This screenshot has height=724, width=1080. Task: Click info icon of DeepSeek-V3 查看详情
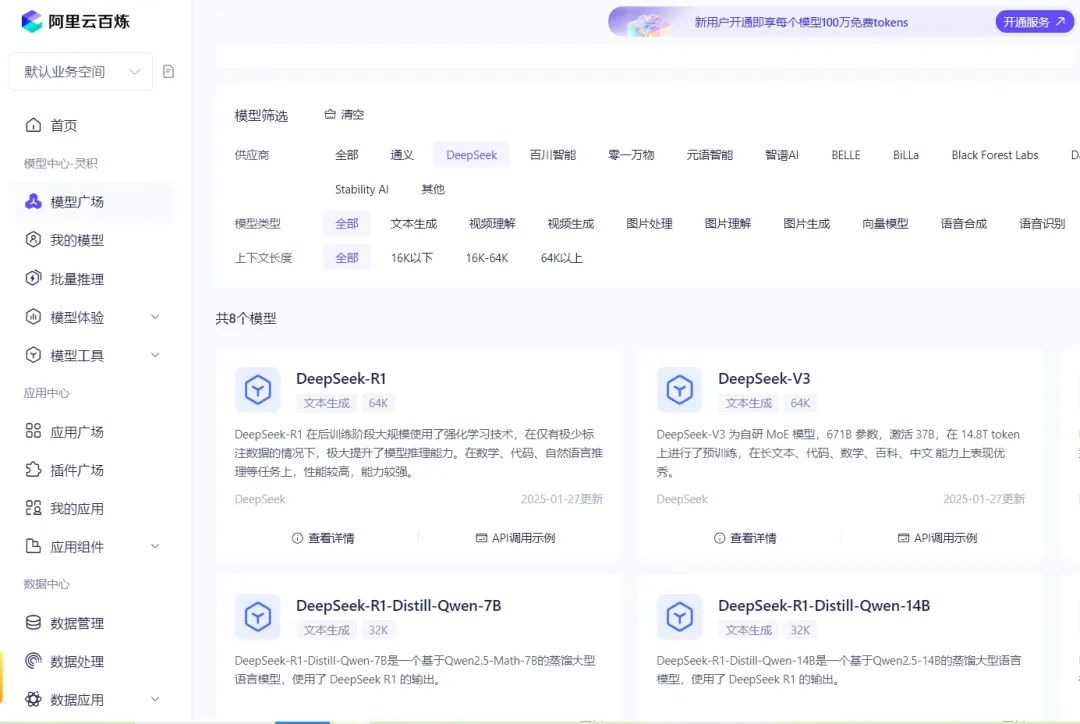719,538
